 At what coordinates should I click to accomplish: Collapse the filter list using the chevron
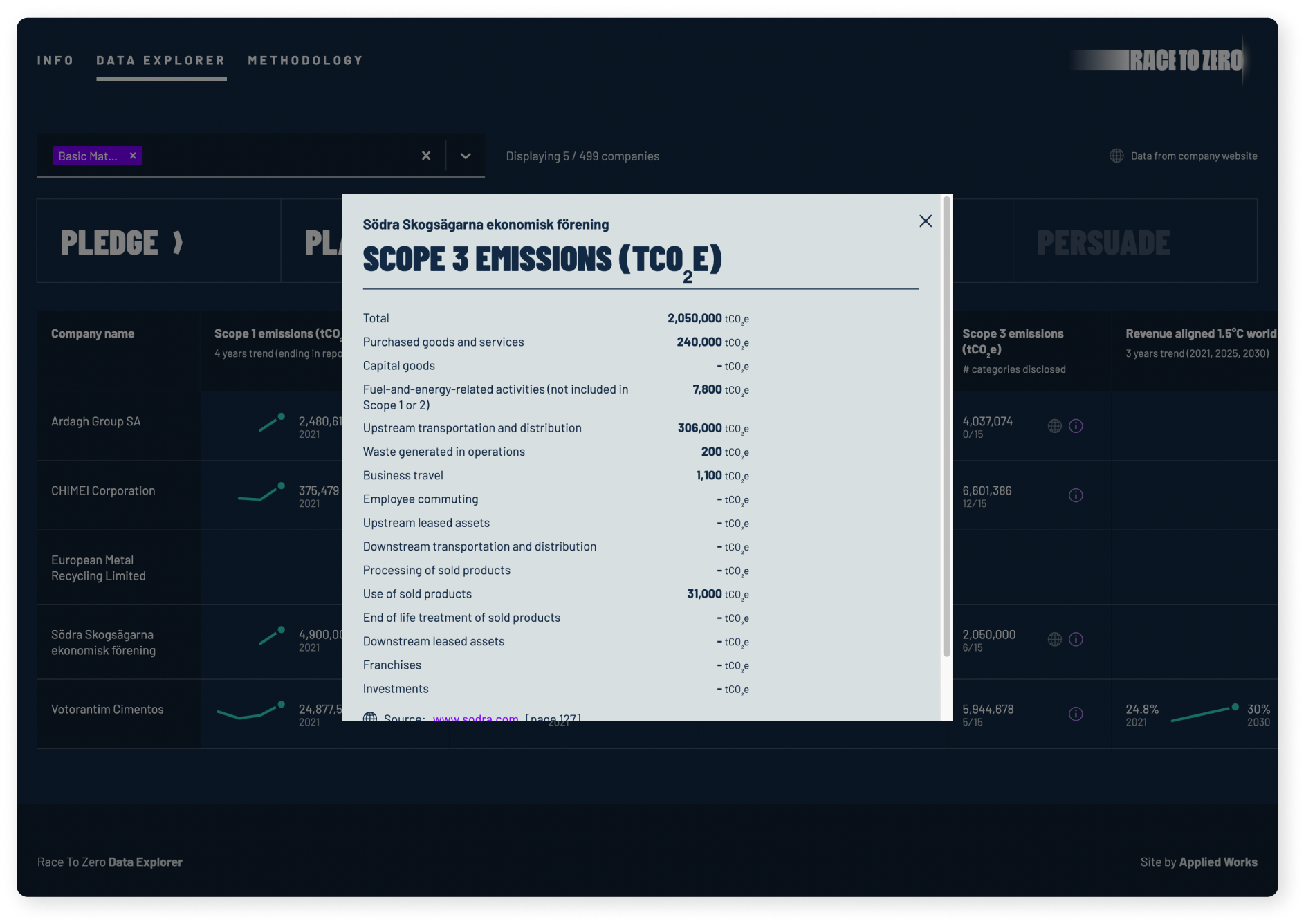tap(465, 156)
